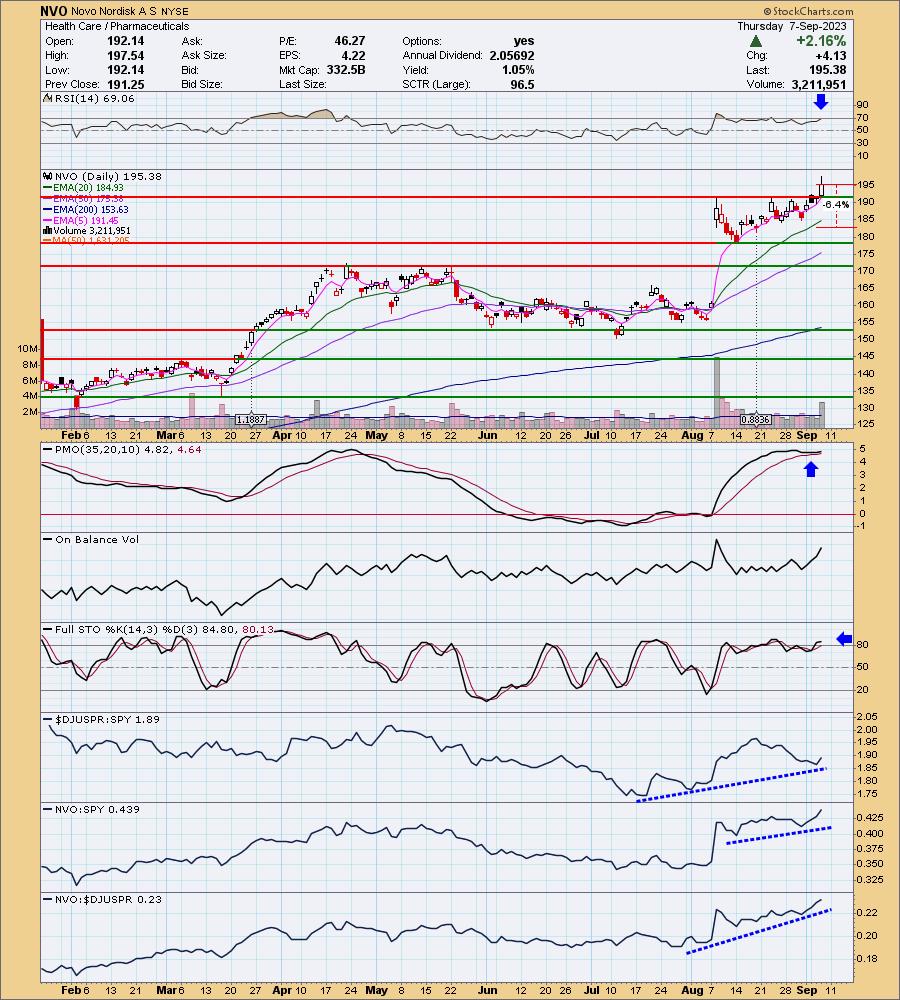Screen dimensions: 900x1000
Task: Click the 'RSI(14) 69.06' indicator label
Action: click(94, 98)
